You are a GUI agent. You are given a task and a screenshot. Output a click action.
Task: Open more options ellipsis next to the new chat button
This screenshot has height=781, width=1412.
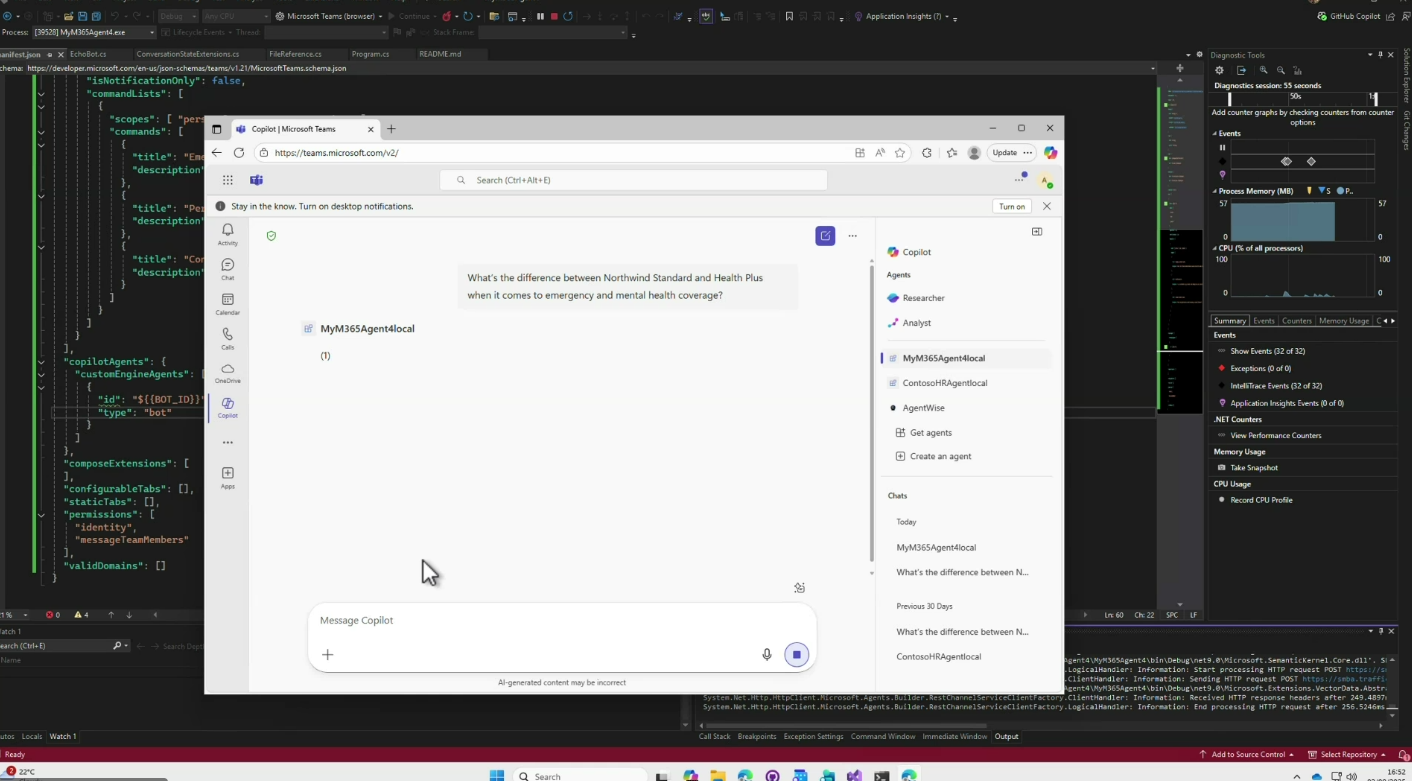[852, 236]
